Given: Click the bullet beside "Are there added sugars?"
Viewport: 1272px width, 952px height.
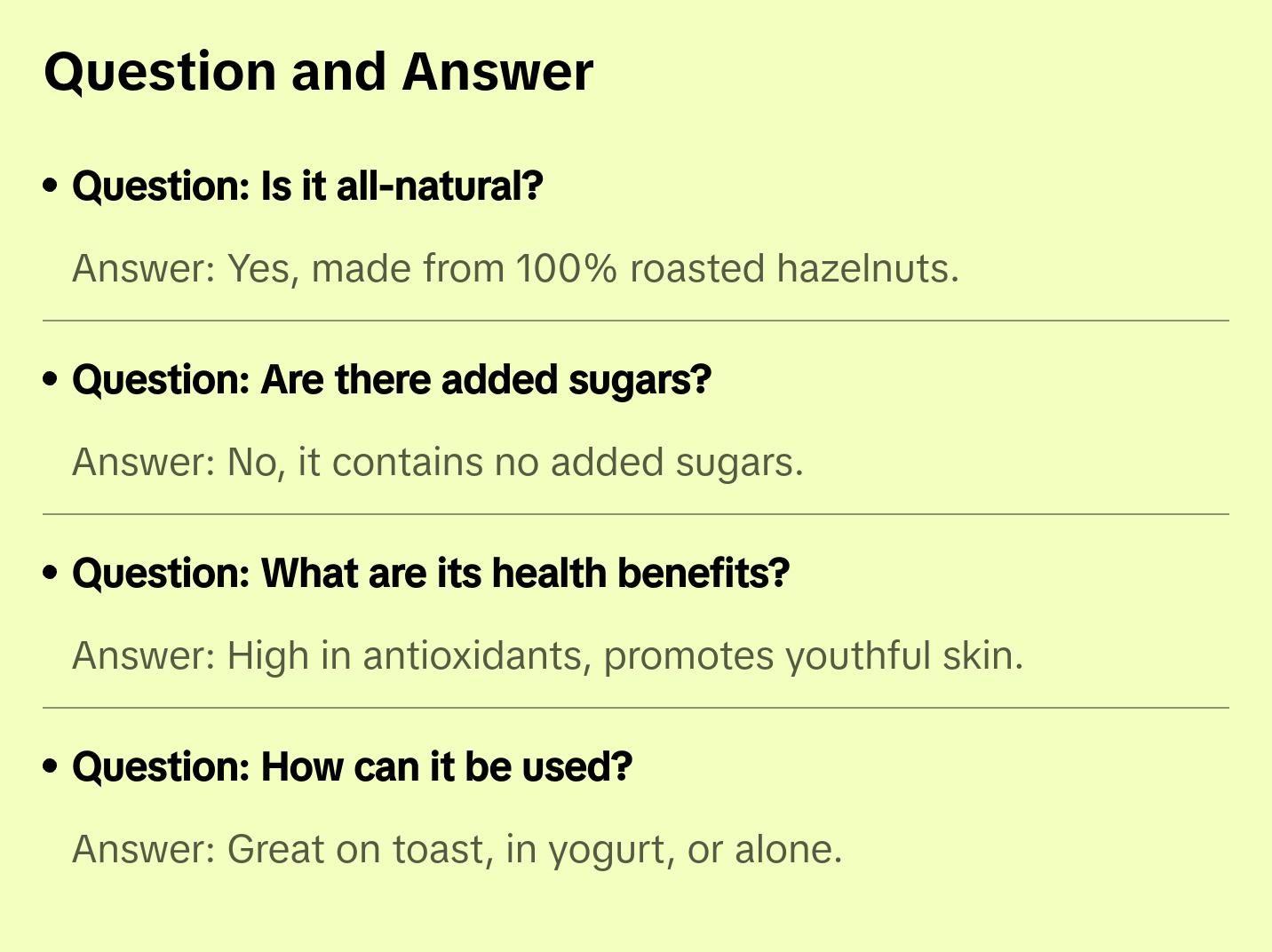Looking at the screenshot, I should tap(51, 379).
